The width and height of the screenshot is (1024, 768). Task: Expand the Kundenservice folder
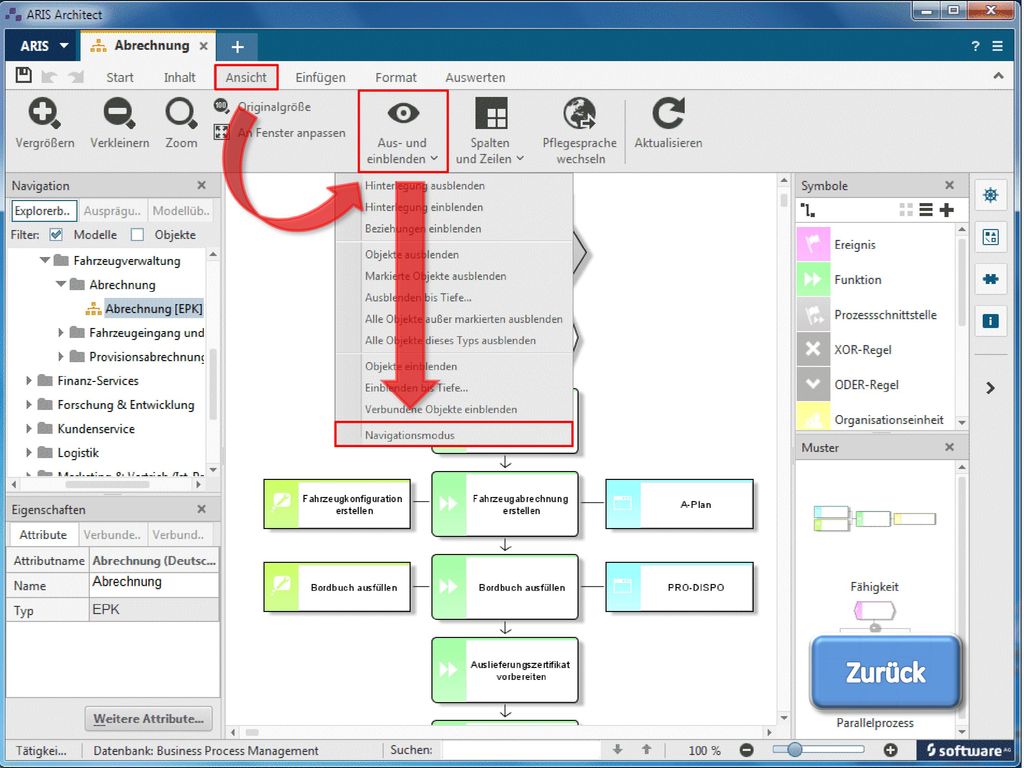click(x=29, y=428)
